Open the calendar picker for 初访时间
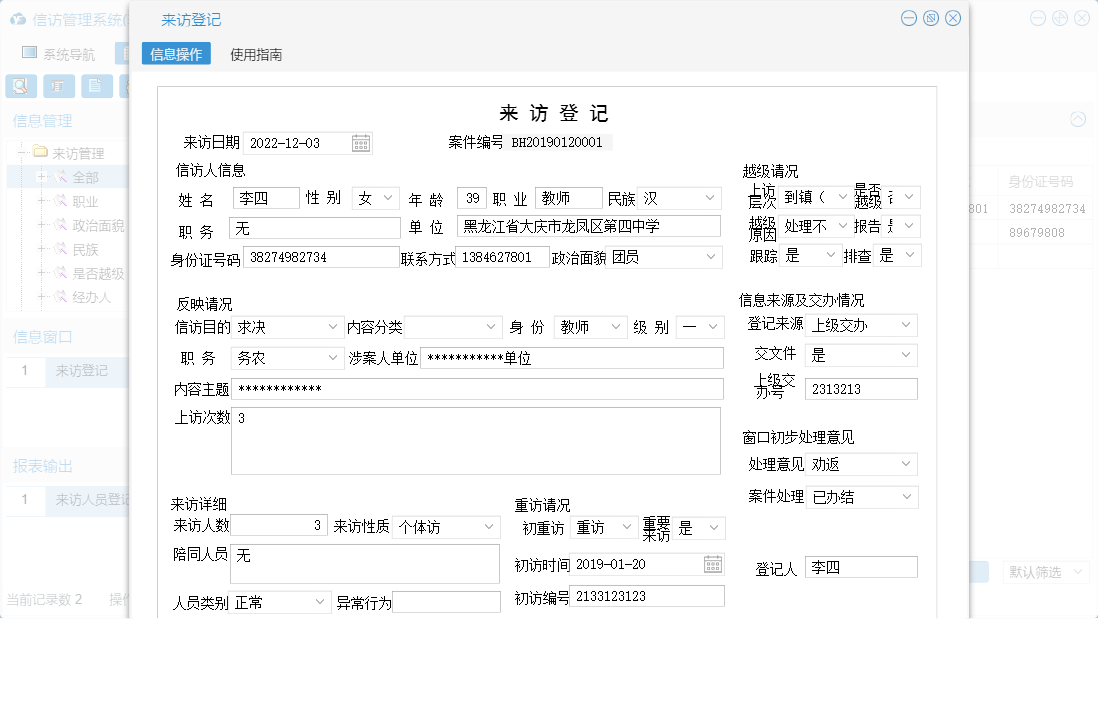Screen dimensions: 1098x705 712,566
